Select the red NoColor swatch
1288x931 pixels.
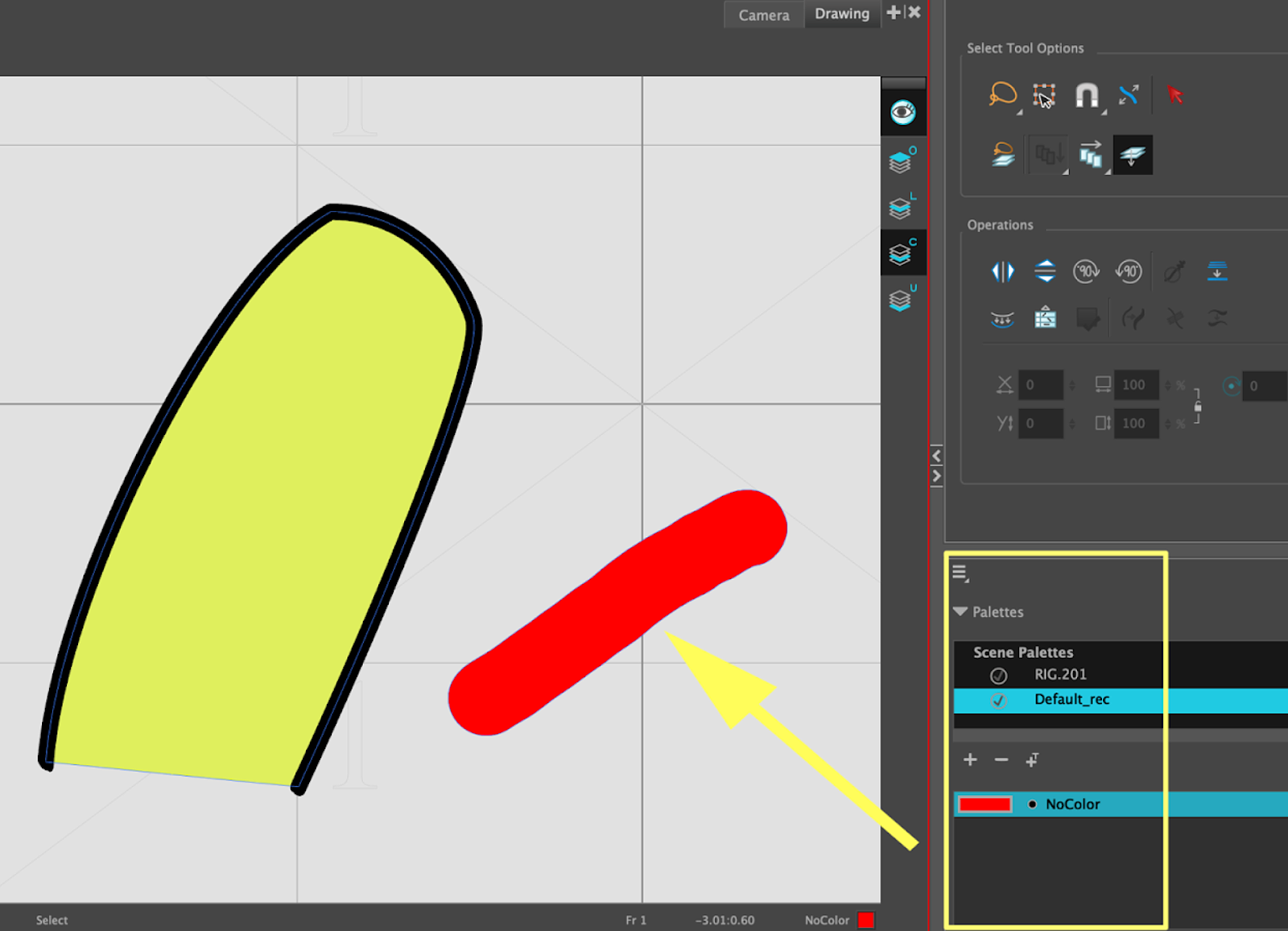click(985, 805)
